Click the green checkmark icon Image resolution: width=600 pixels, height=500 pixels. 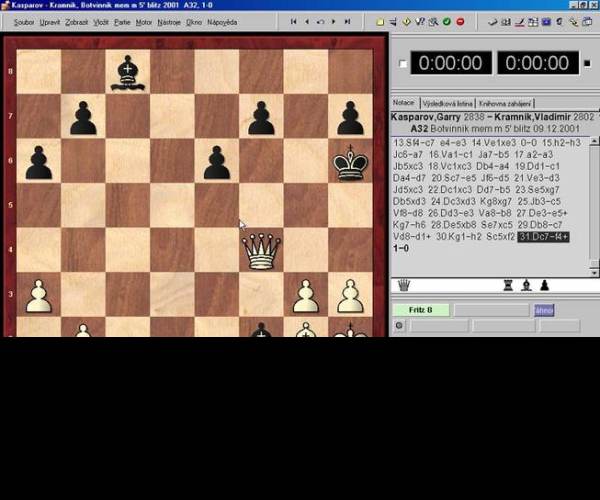click(447, 22)
